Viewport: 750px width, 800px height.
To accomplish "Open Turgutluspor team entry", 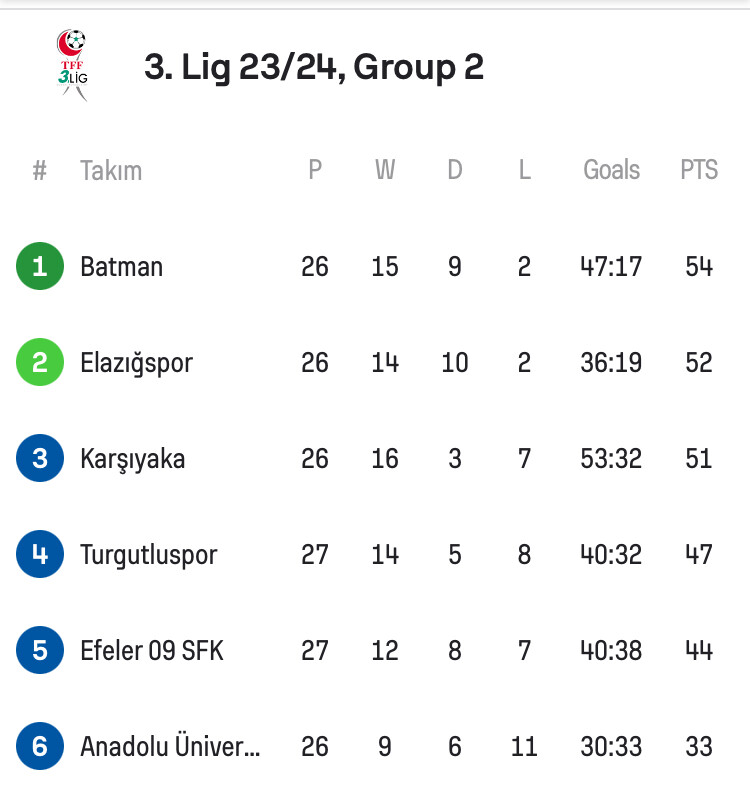I will click(148, 555).
